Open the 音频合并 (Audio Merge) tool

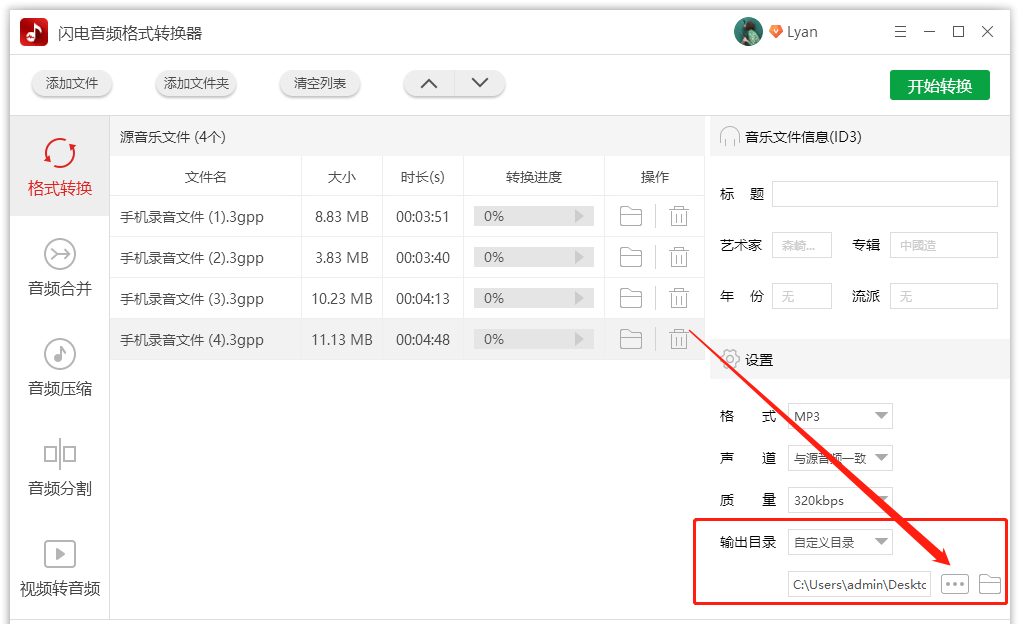pyautogui.click(x=58, y=270)
